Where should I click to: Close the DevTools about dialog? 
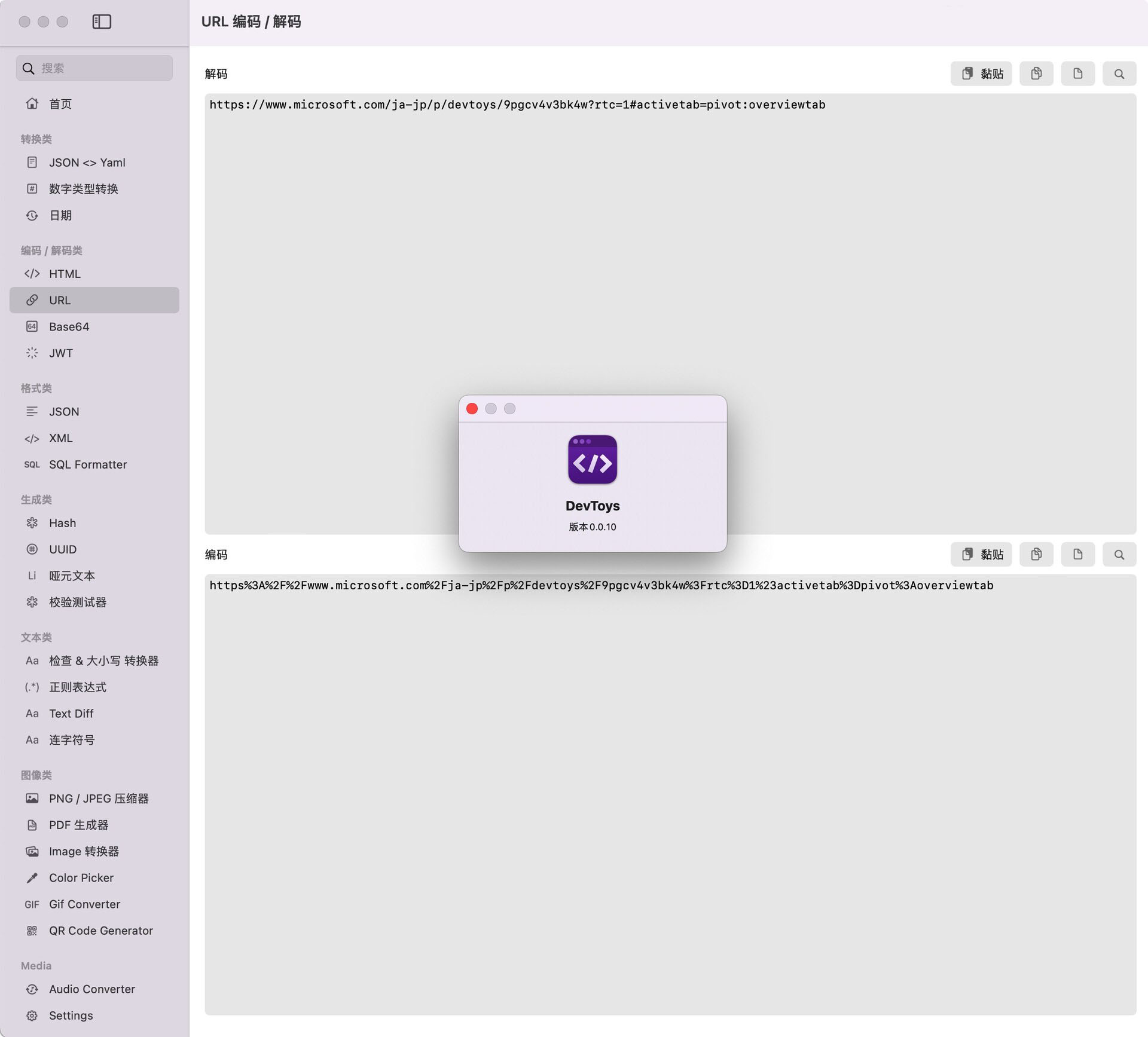[x=472, y=409]
